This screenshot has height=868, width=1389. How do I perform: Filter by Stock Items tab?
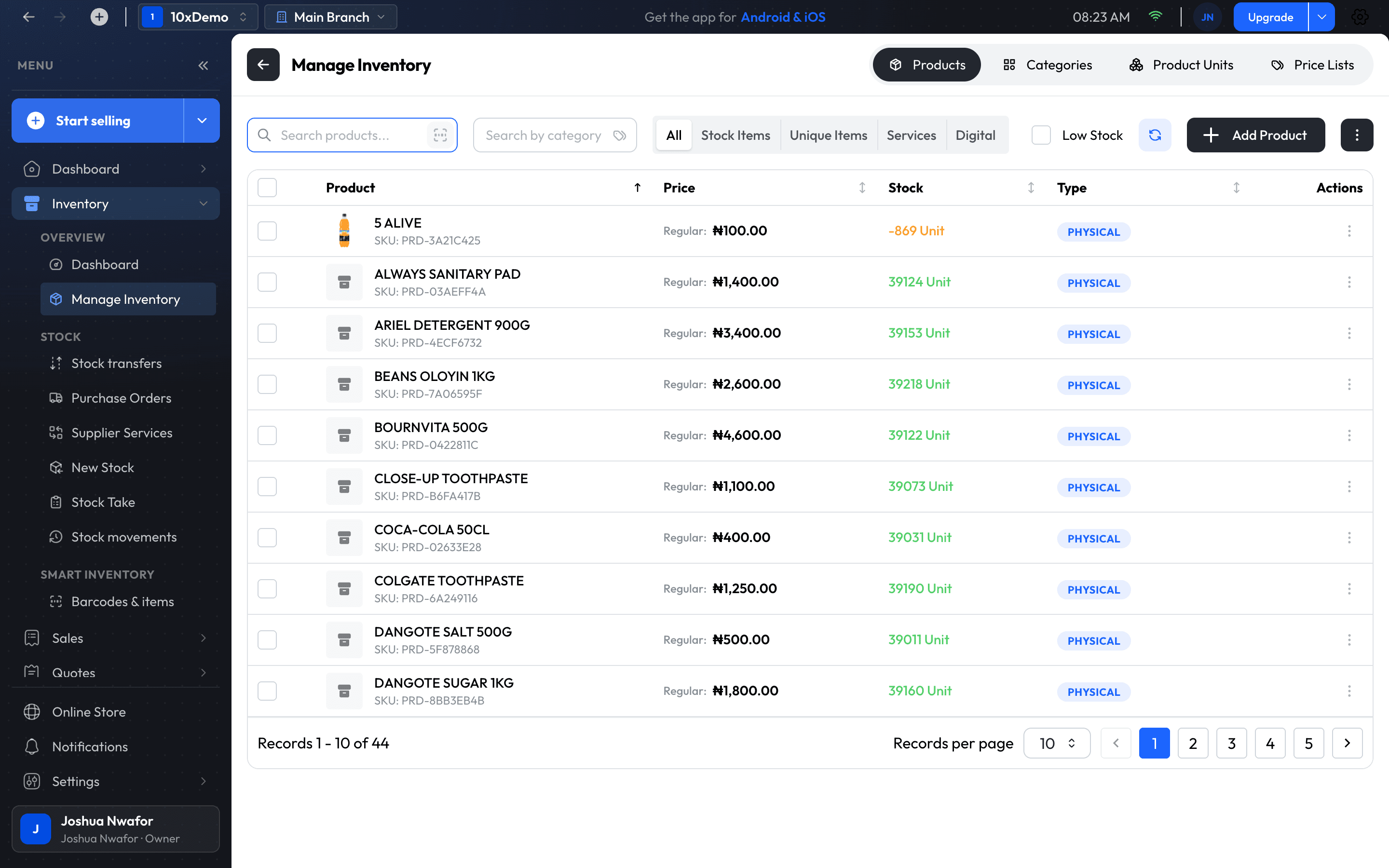click(x=736, y=136)
